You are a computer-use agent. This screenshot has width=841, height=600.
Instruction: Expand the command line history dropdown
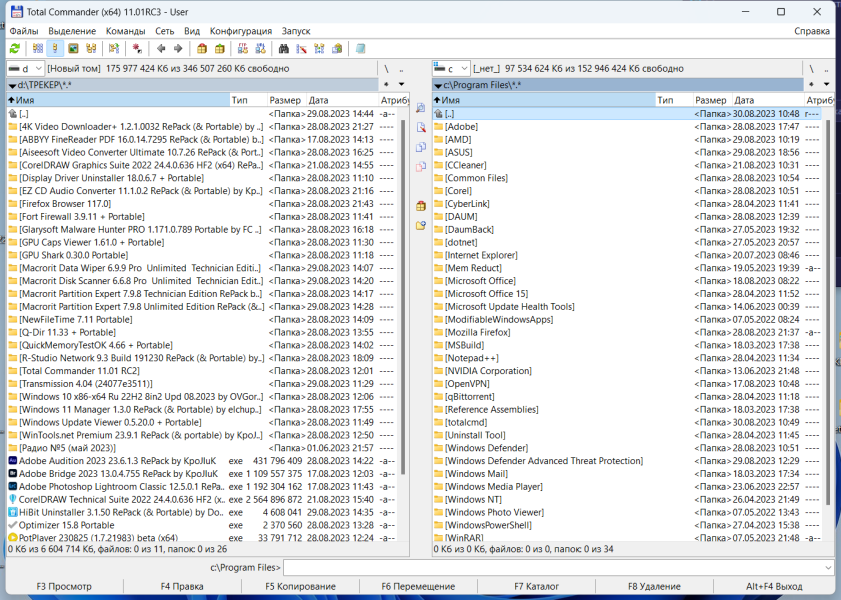[x=828, y=567]
